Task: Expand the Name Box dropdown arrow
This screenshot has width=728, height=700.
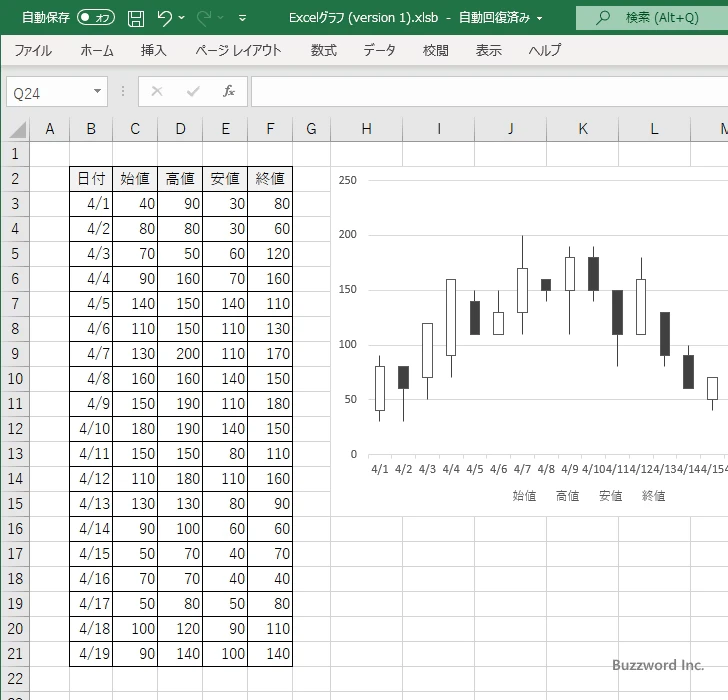Action: pos(98,91)
